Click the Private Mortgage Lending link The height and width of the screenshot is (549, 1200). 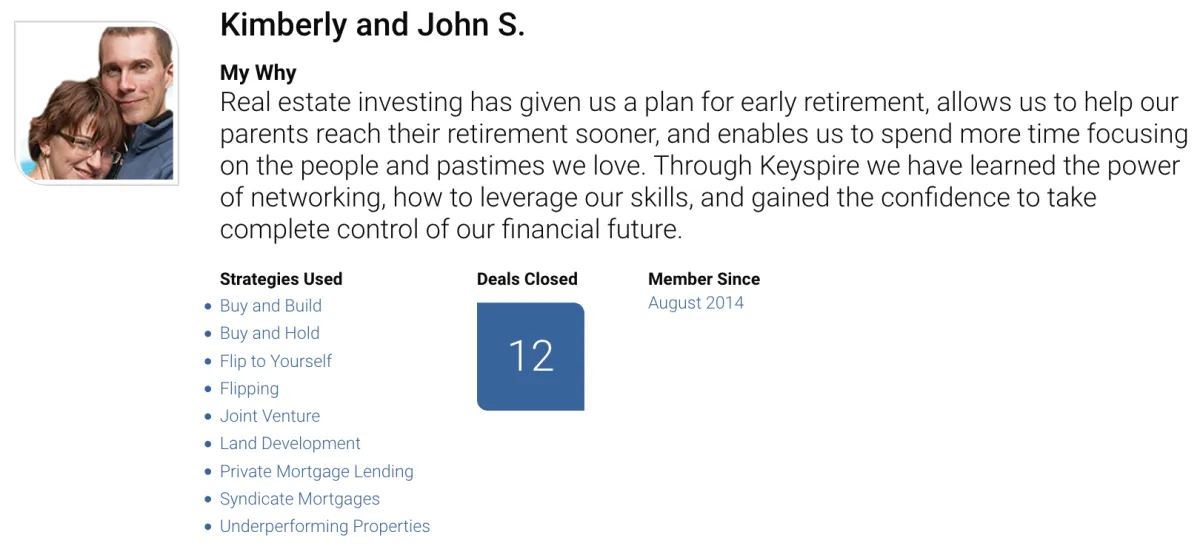click(317, 471)
